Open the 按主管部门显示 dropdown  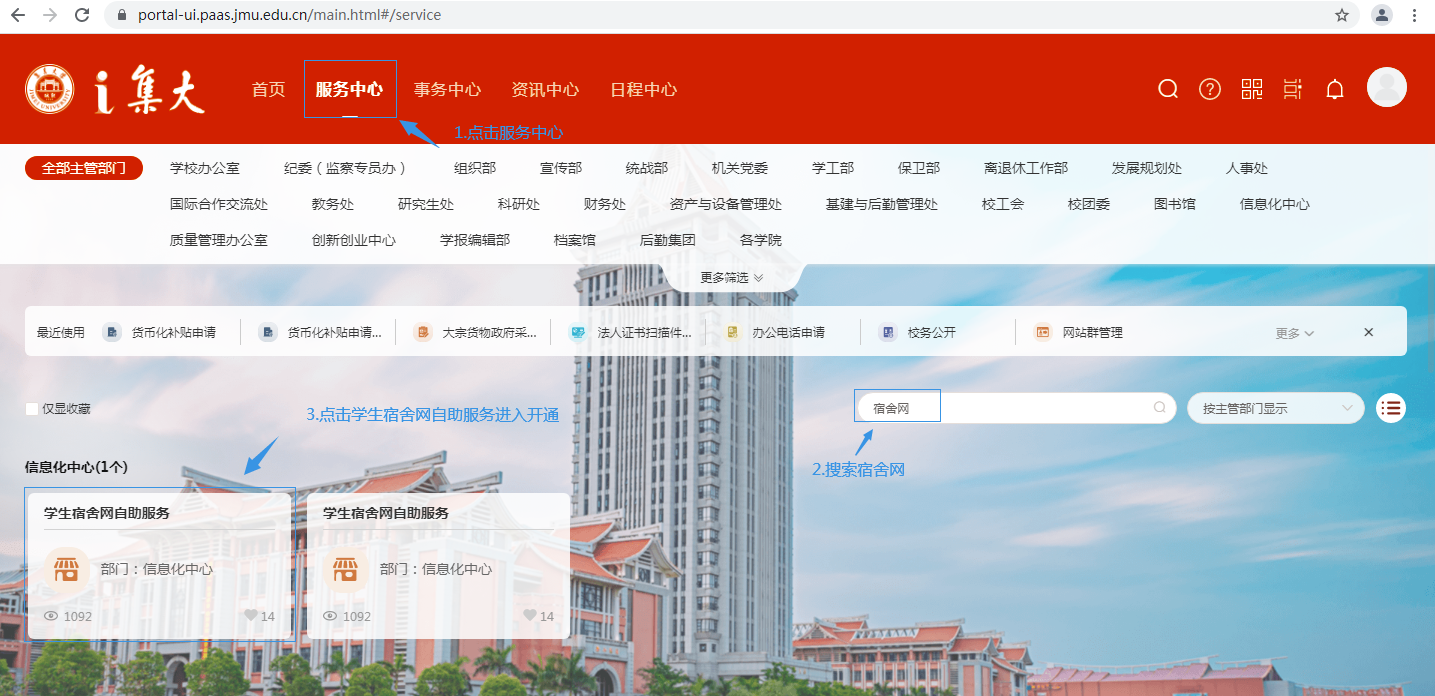1275,408
